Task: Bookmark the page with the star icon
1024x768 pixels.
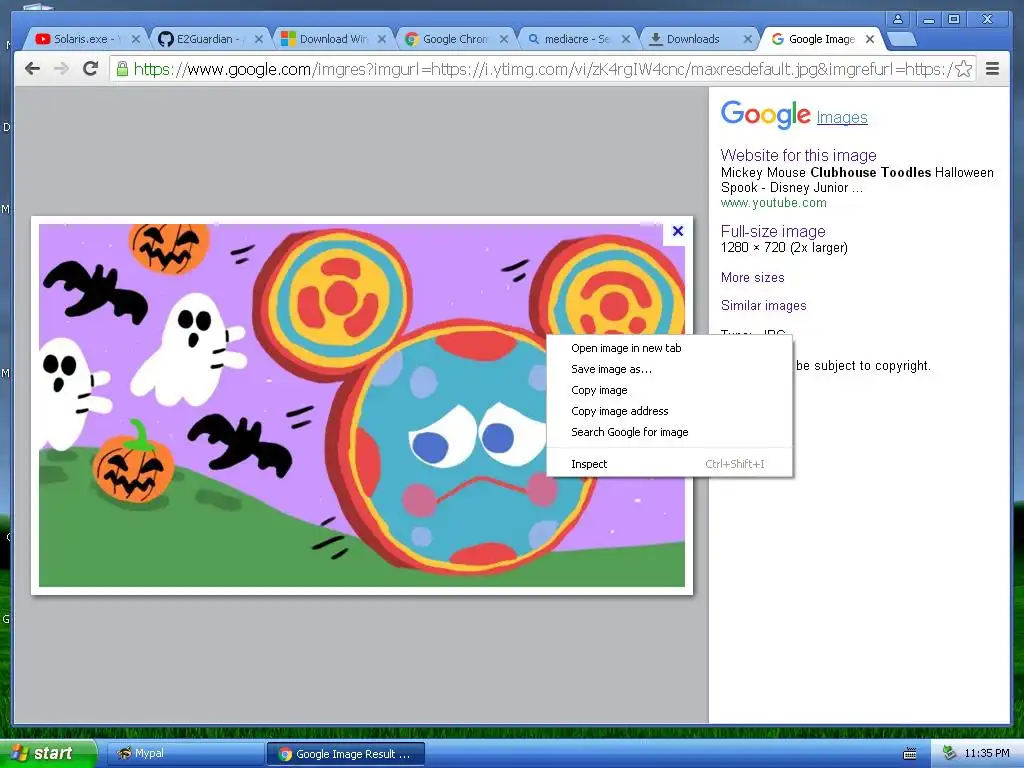Action: click(964, 69)
